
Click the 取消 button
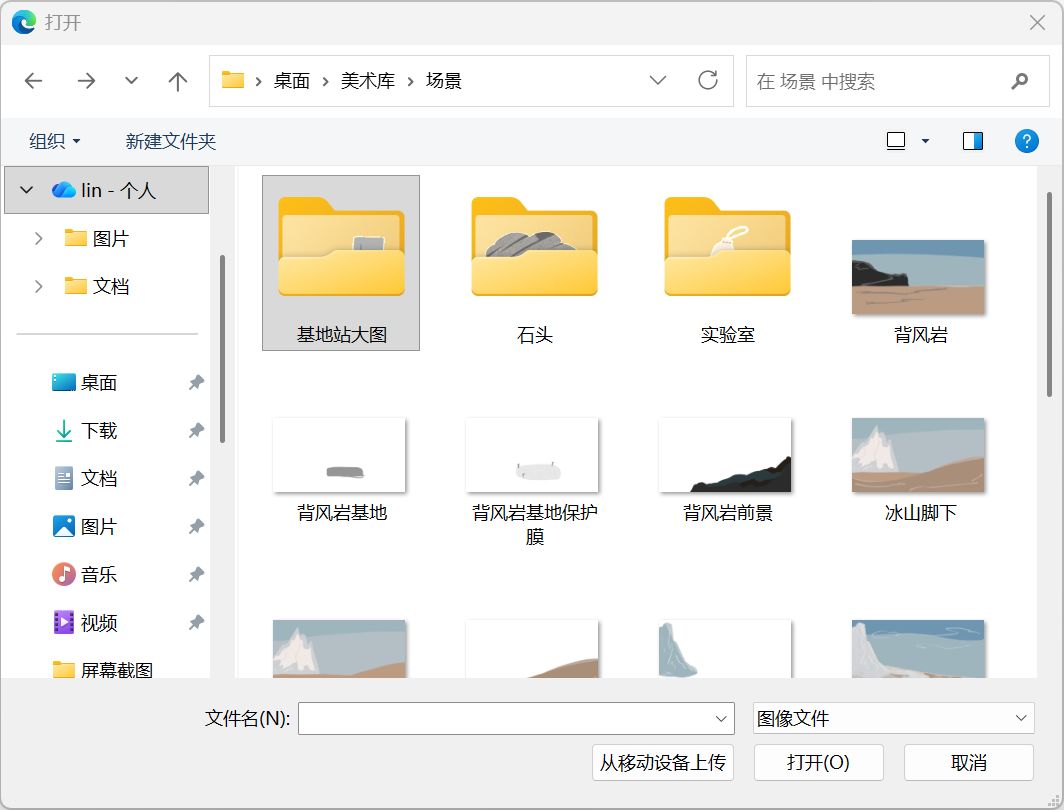(x=968, y=763)
